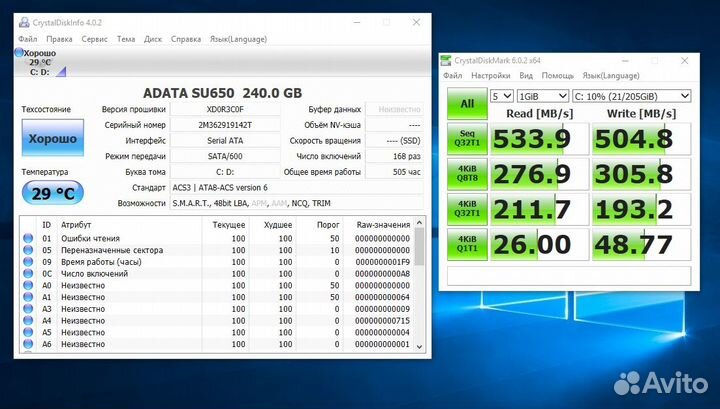720x409 pixels.
Task: Open Файл menu in CrystalDiskMark
Action: tap(453, 75)
